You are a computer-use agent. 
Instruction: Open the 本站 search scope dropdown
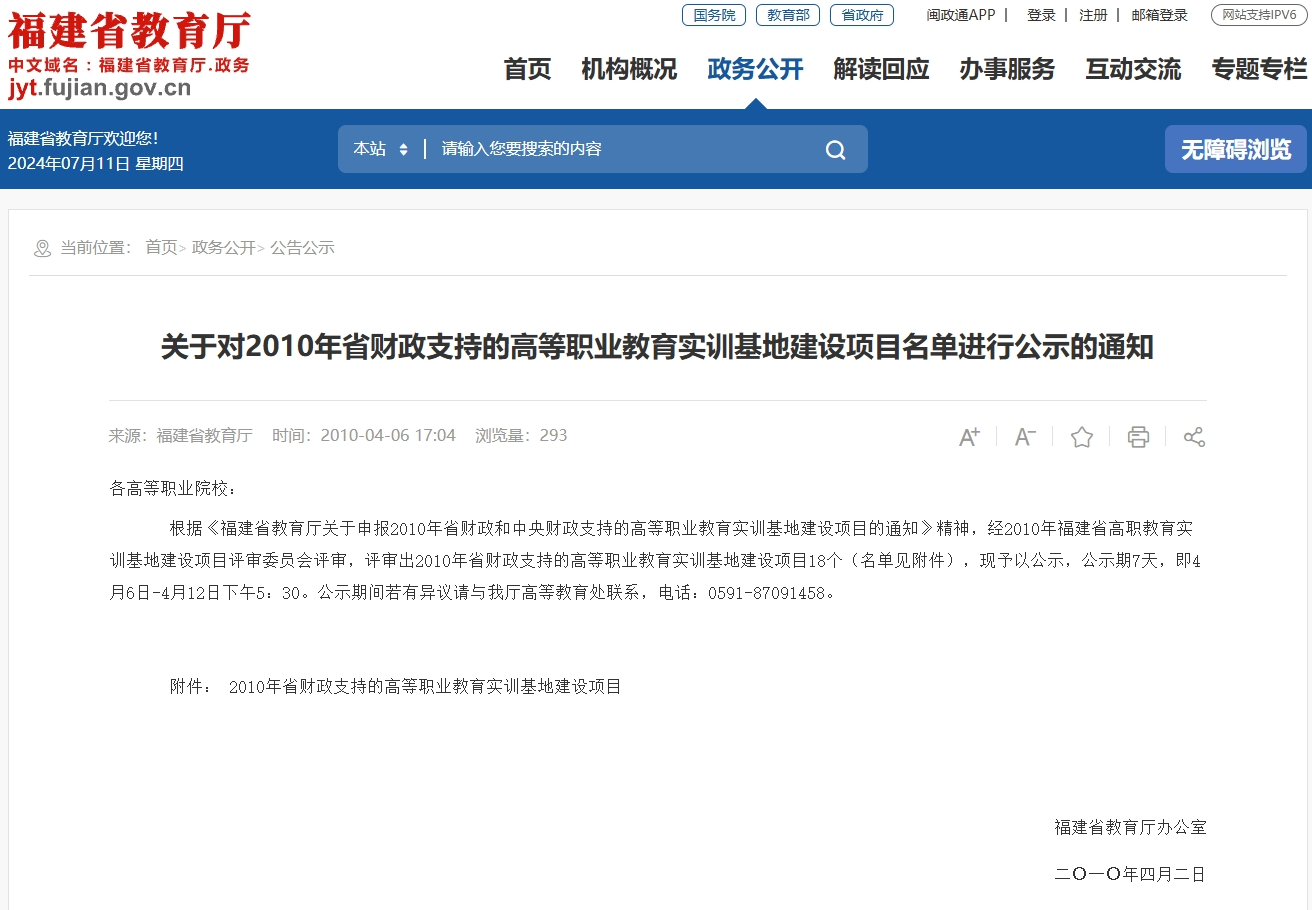[380, 149]
